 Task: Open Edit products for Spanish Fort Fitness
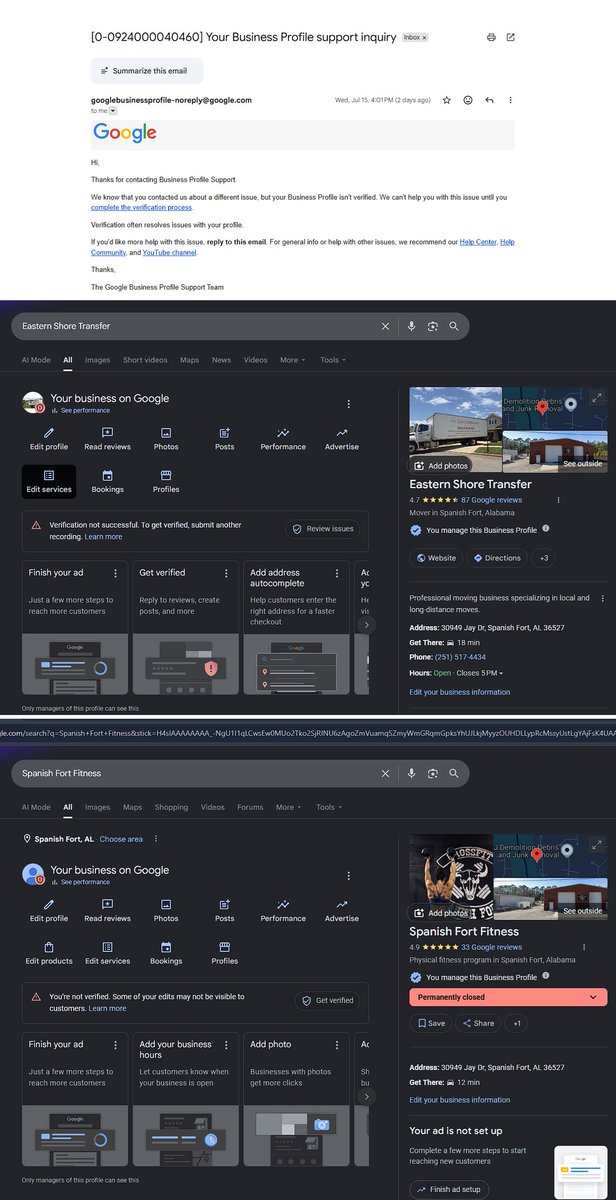coord(49,954)
